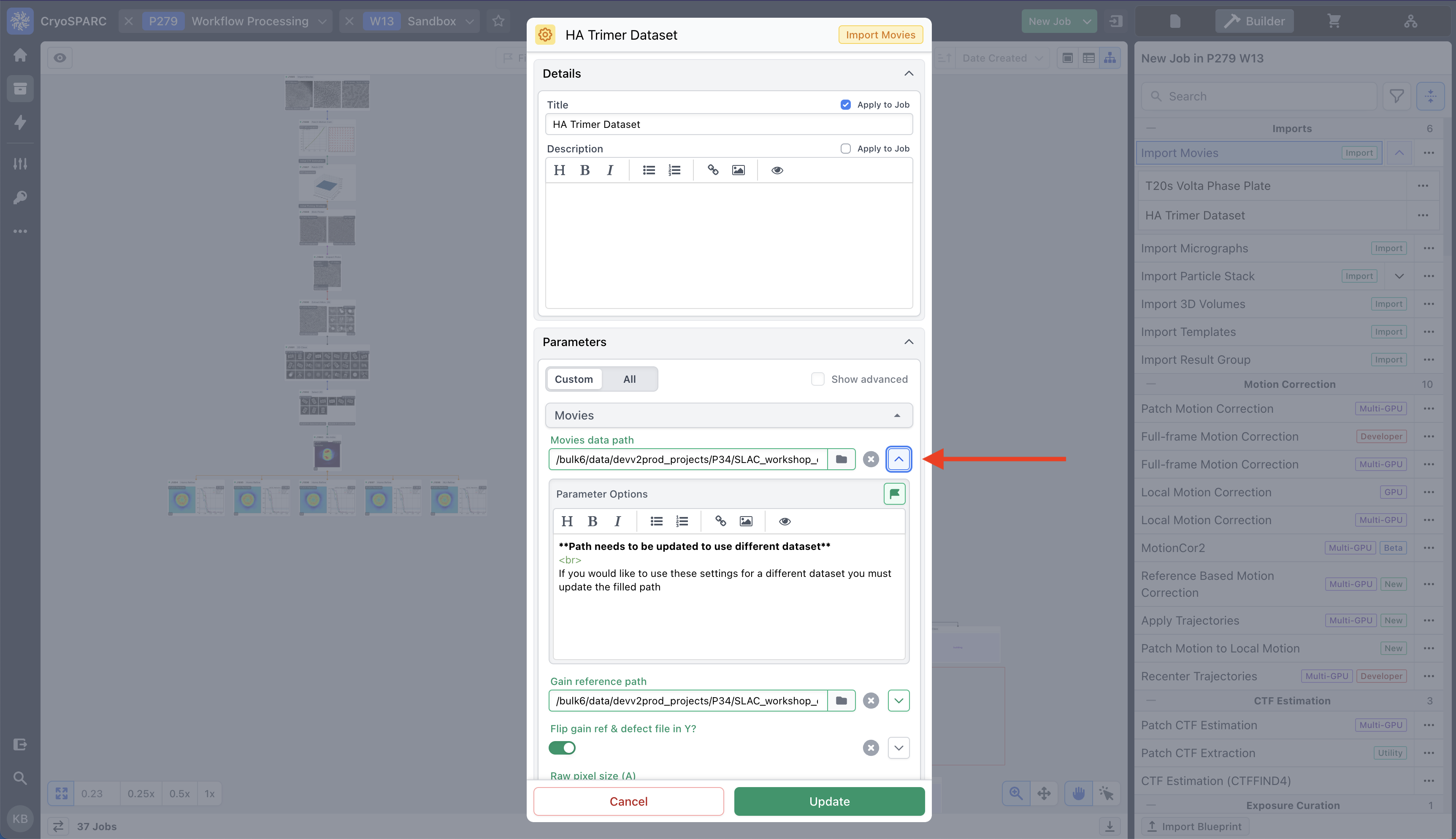
Task: Uncheck Apply to Job for Title
Action: tap(845, 105)
